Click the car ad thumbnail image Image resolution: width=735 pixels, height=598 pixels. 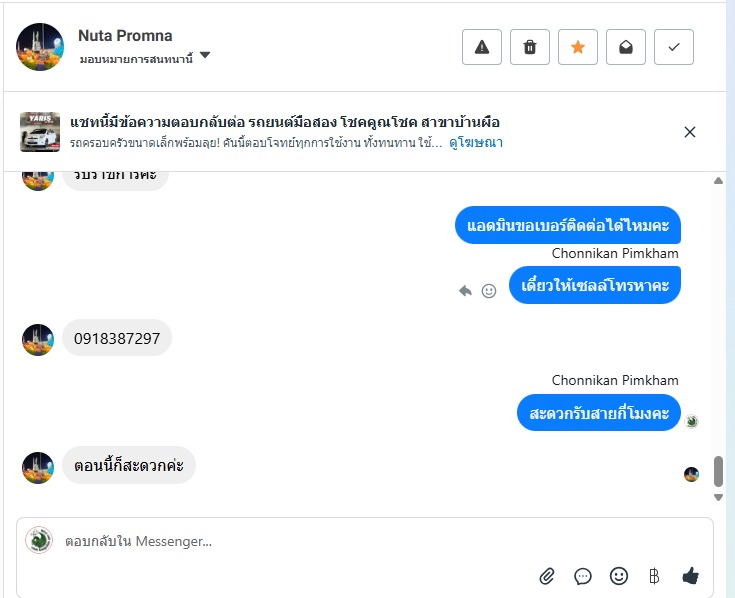tap(40, 132)
